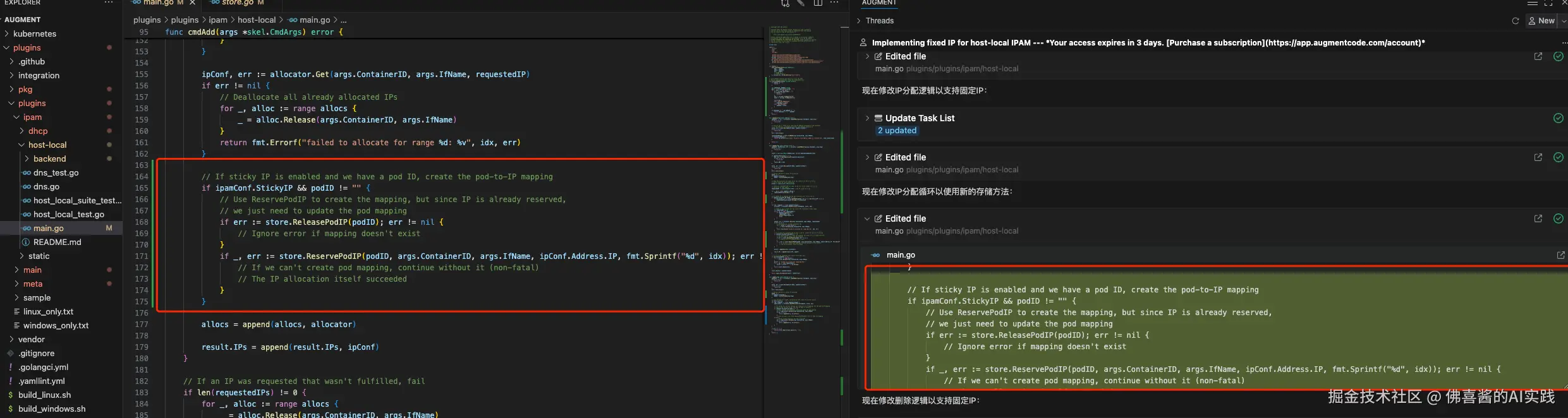Select main.go in the Explorer tree
Image resolution: width=1568 pixels, height=418 pixels.
point(61,228)
